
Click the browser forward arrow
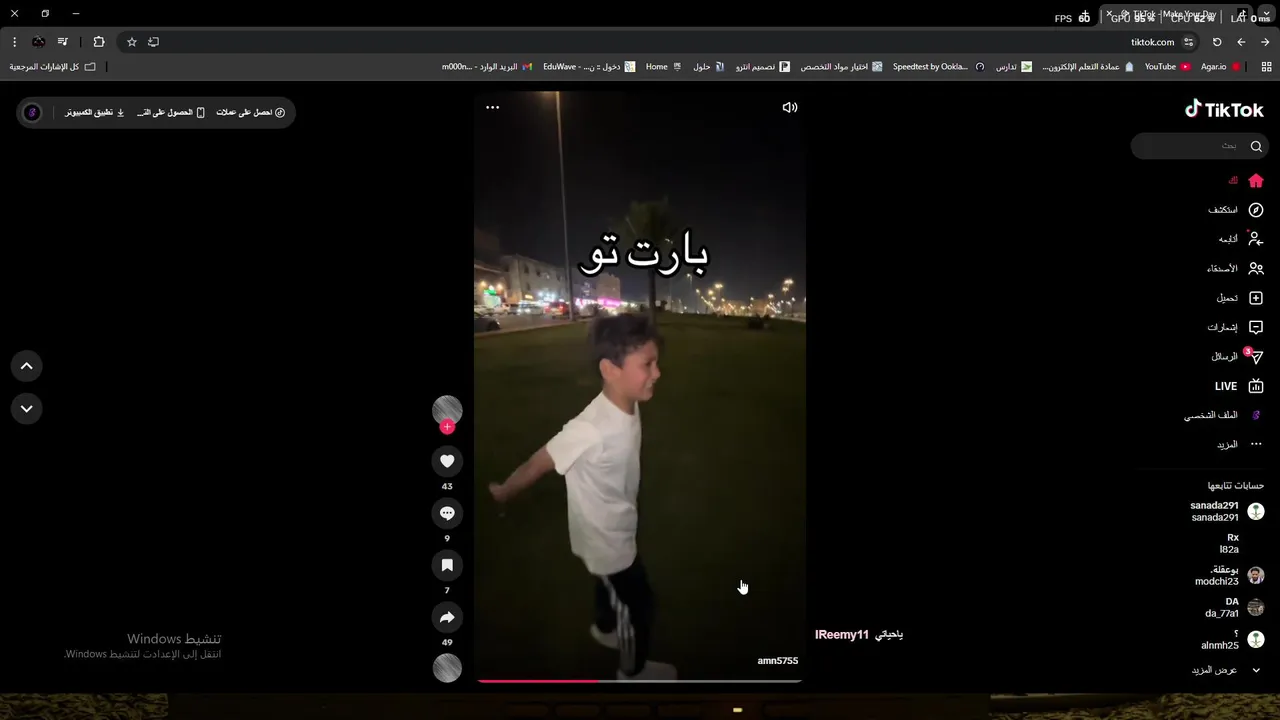pyautogui.click(x=1265, y=42)
